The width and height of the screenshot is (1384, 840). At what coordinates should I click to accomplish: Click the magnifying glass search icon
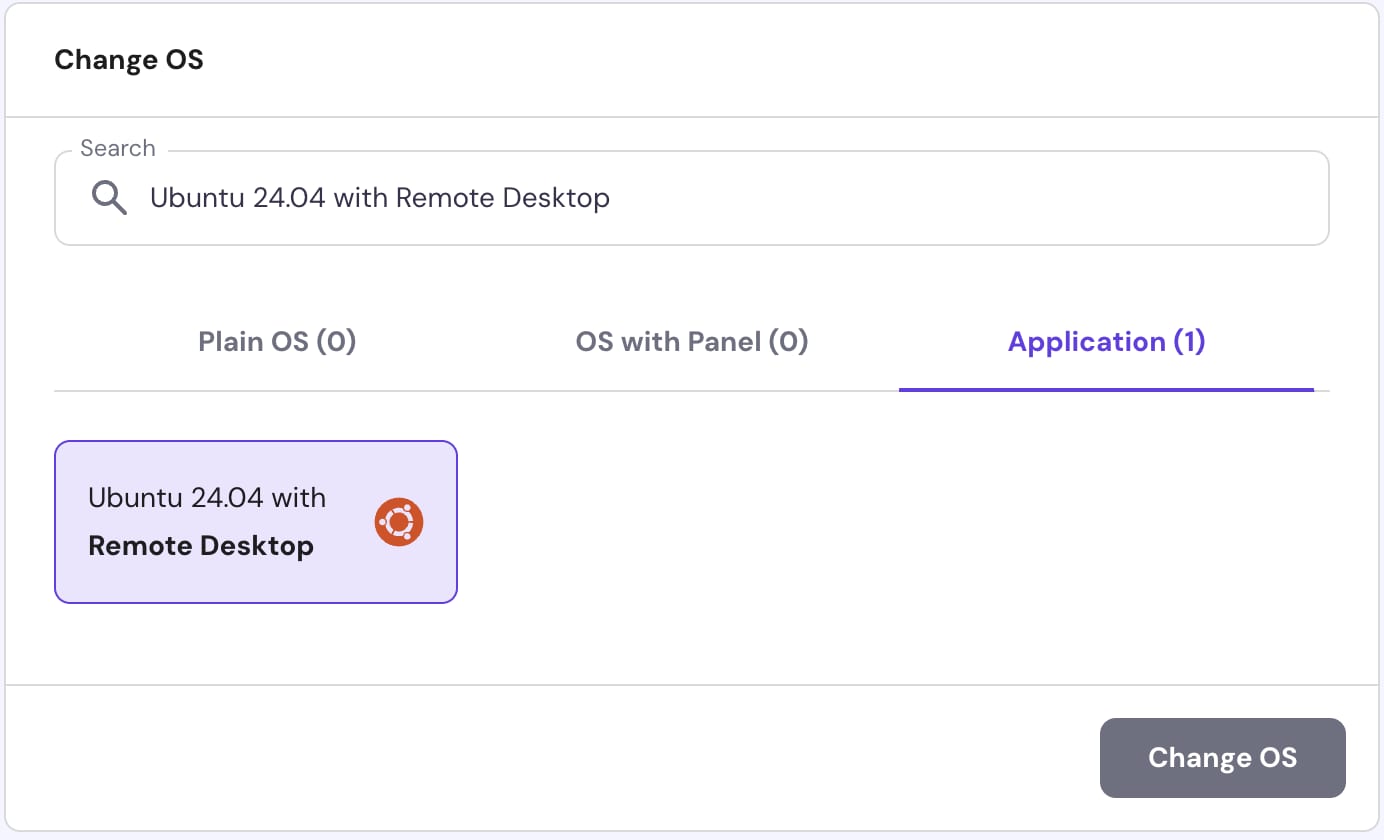110,197
